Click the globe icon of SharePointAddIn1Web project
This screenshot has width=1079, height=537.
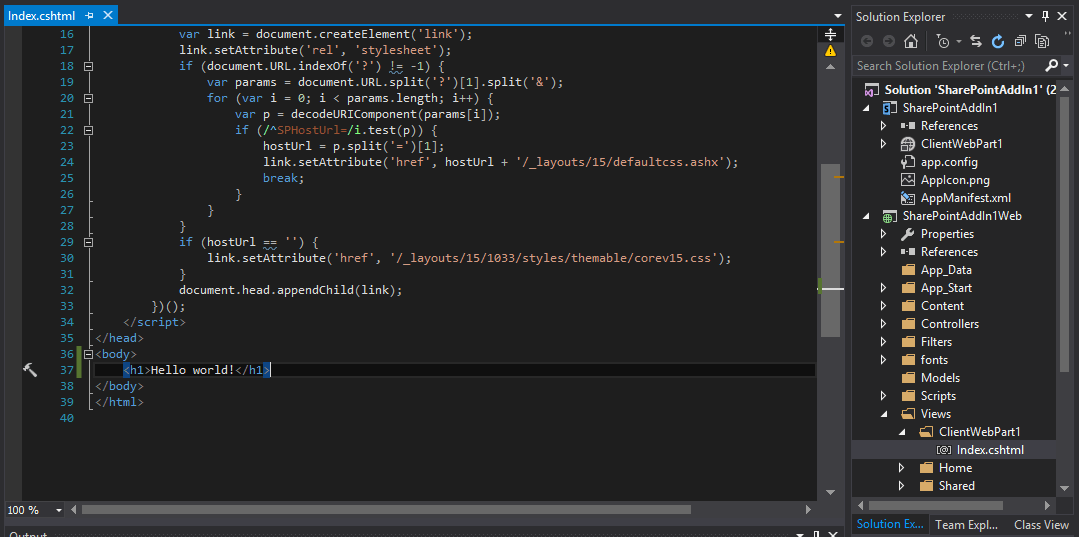pyautogui.click(x=890, y=216)
